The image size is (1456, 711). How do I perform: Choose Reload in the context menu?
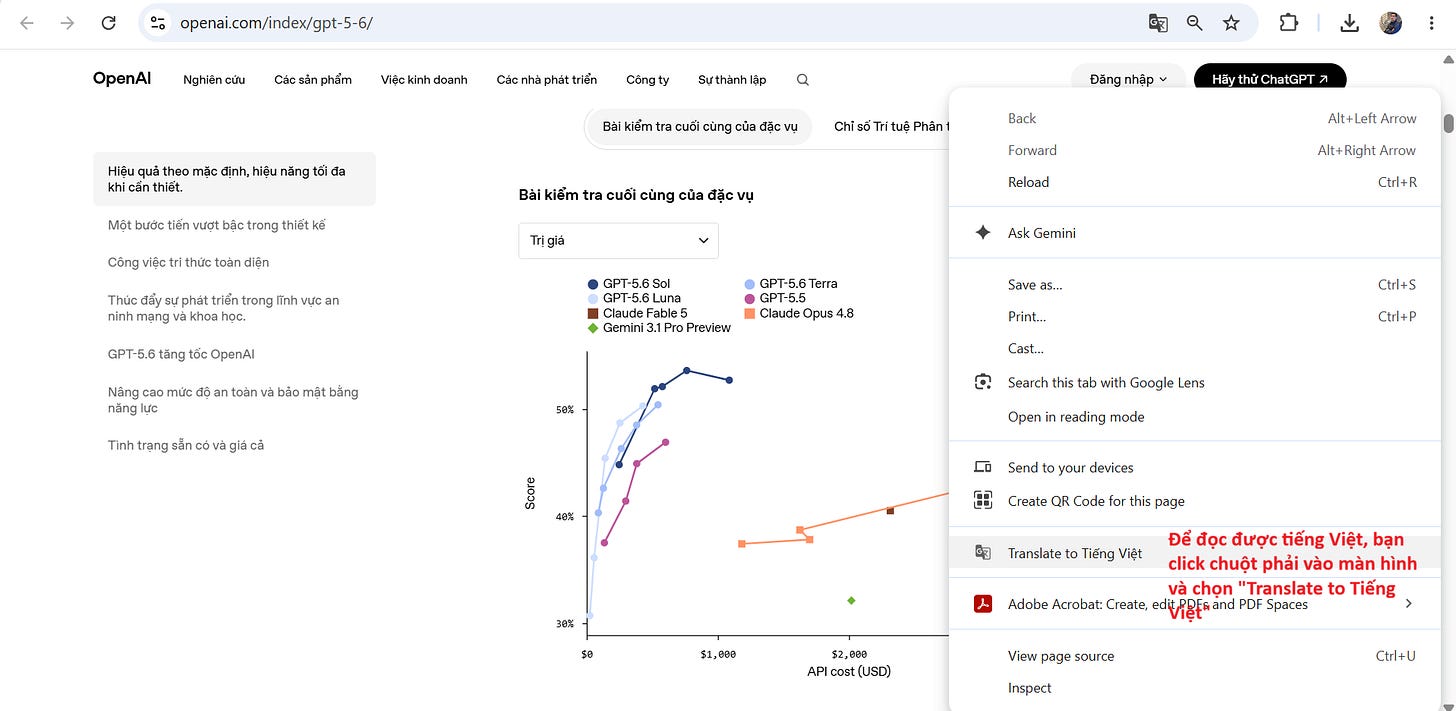(1195, 182)
